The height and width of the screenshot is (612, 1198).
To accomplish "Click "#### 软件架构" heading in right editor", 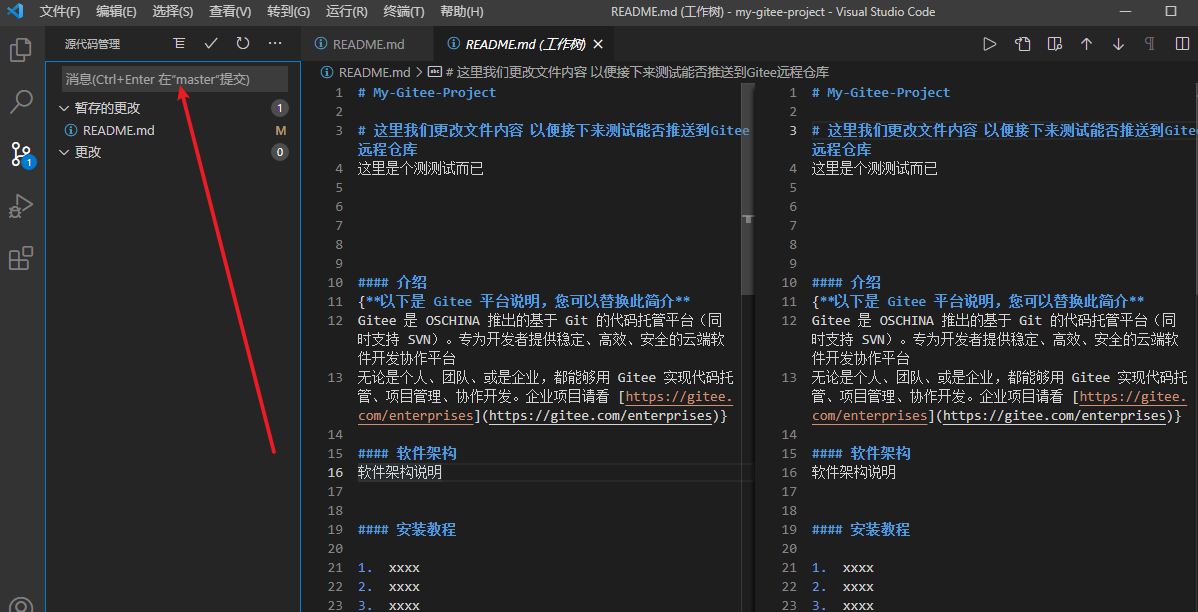I will [861, 454].
